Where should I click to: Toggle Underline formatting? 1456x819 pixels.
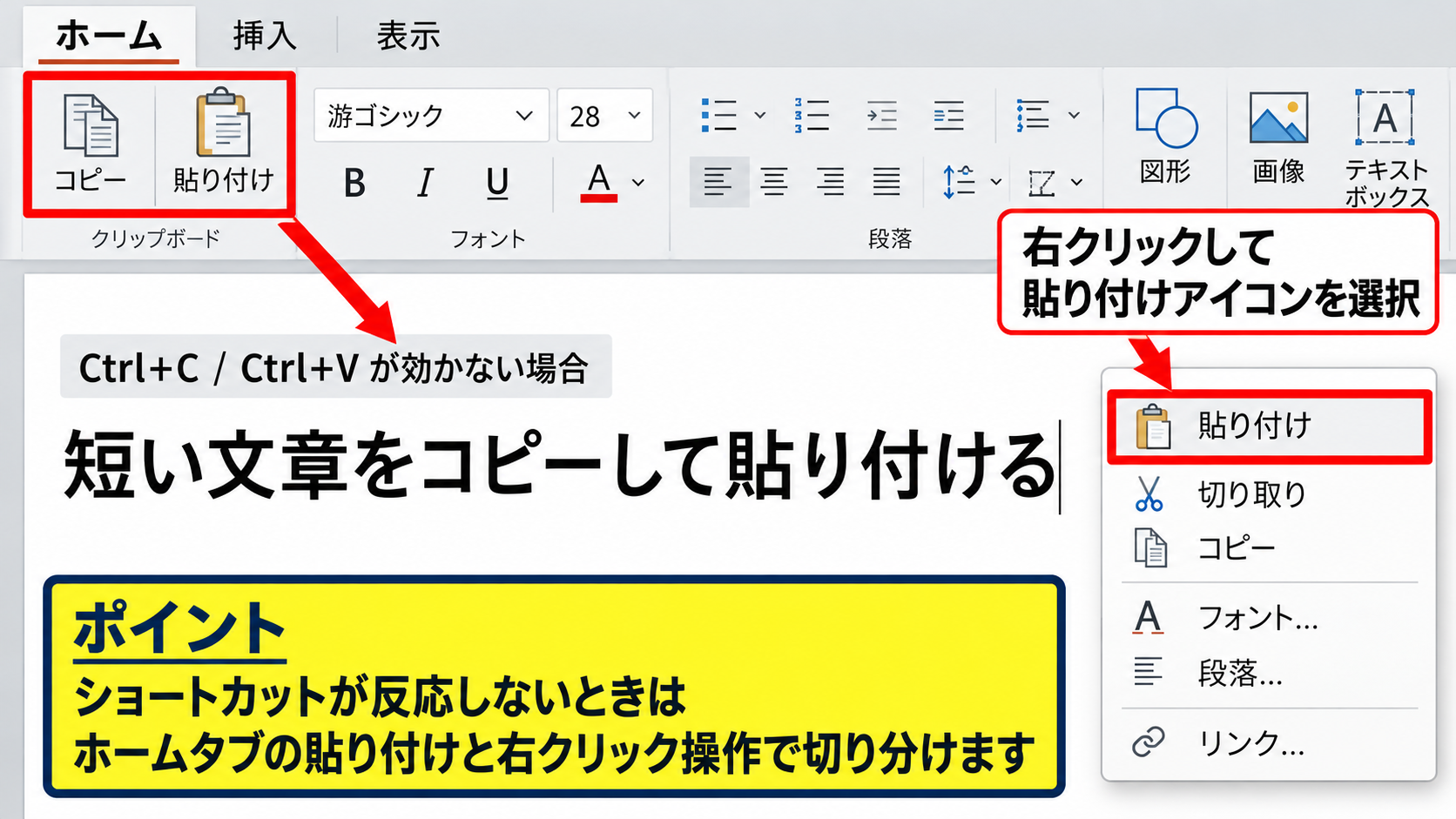point(497,184)
